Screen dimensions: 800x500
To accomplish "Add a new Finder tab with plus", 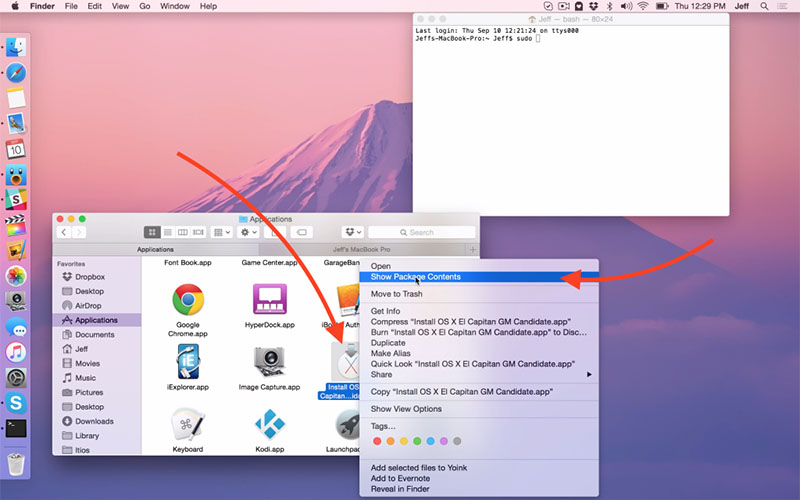I will (472, 249).
